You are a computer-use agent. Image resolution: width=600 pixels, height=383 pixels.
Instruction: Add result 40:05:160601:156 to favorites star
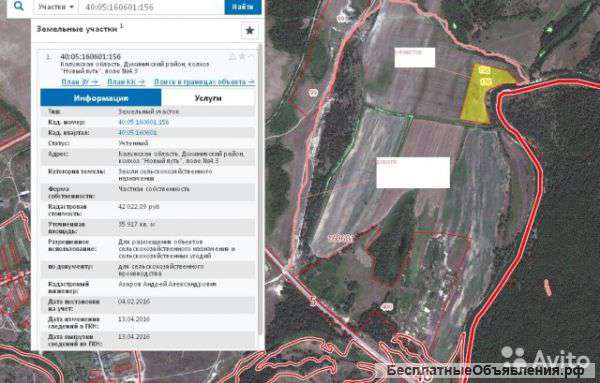click(241, 57)
